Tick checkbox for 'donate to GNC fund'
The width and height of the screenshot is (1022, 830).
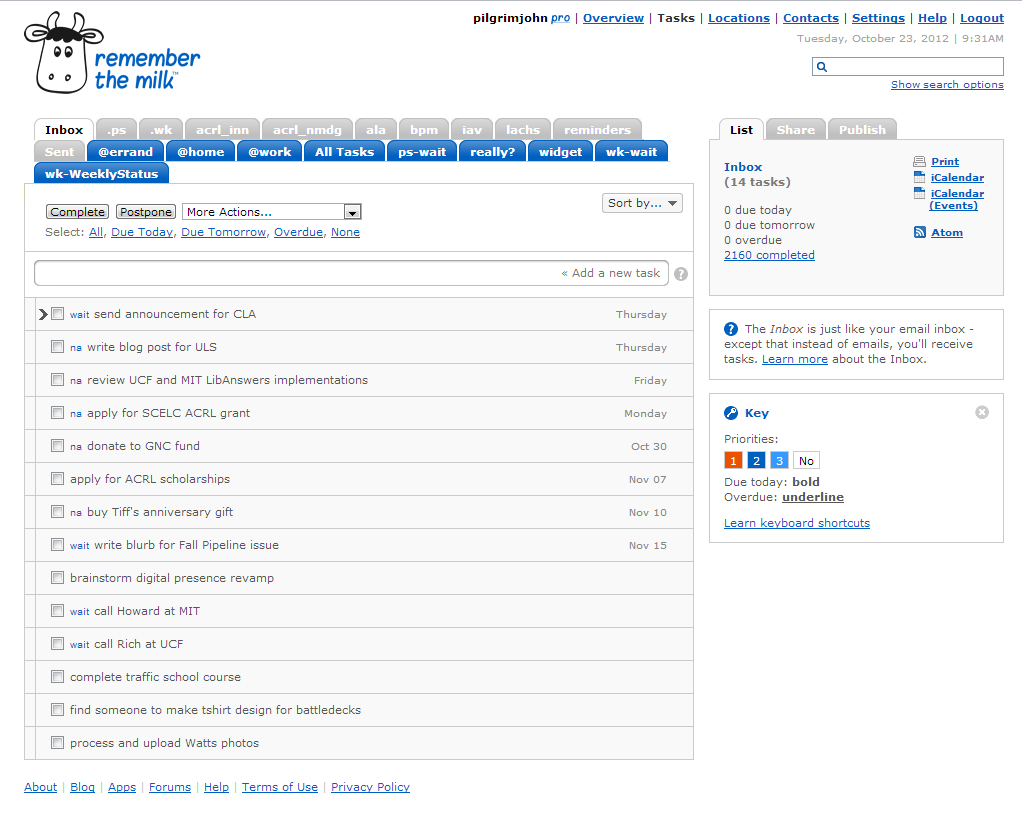click(58, 446)
